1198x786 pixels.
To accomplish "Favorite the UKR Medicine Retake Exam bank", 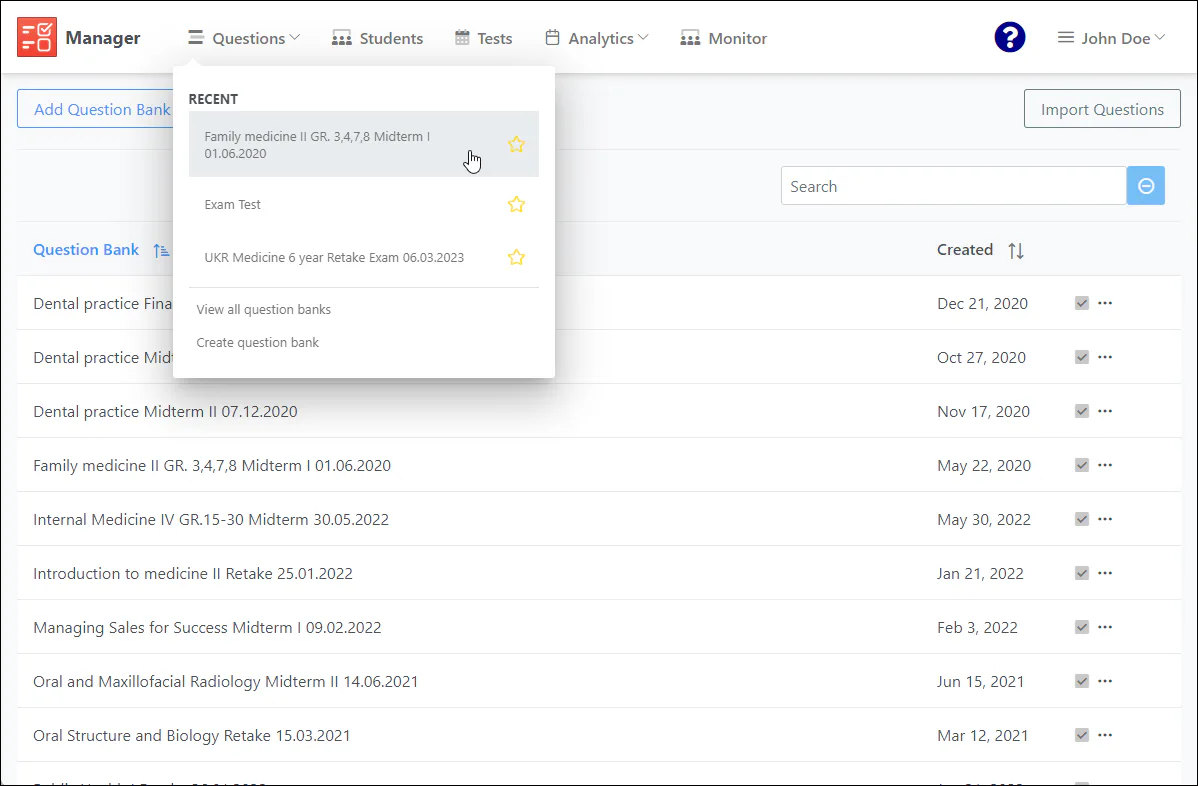I will 516,257.
